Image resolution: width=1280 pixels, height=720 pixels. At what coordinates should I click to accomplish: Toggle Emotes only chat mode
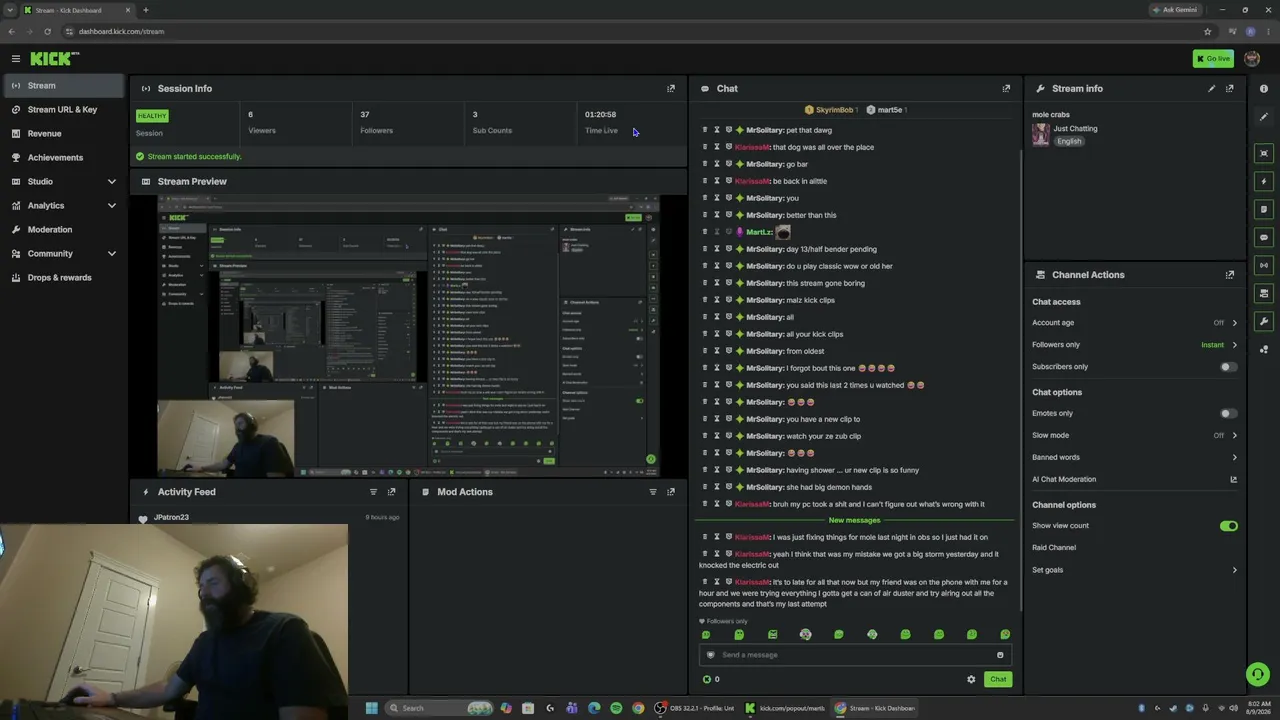coord(1228,413)
